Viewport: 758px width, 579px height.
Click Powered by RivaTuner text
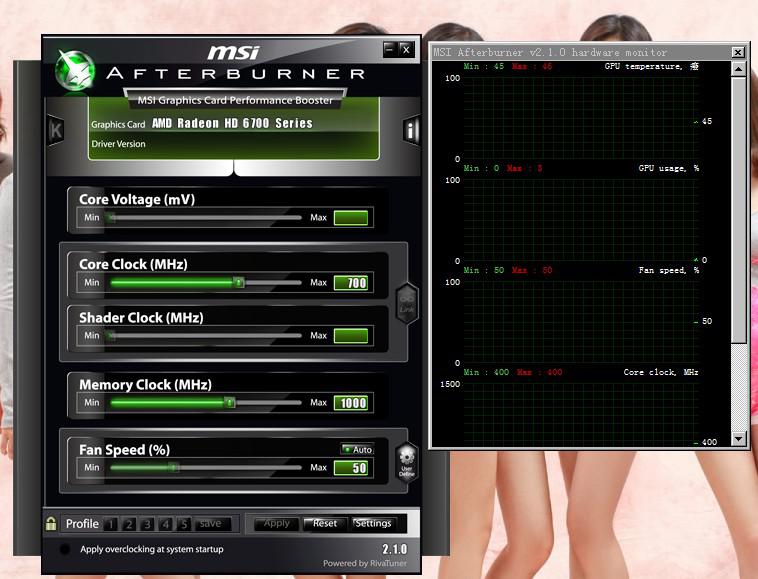pos(365,563)
